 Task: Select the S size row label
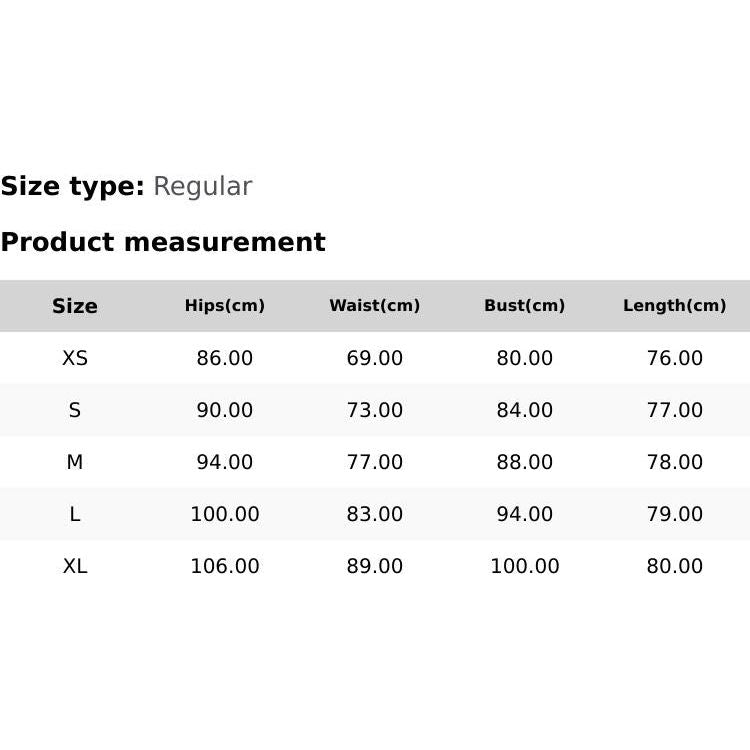pyautogui.click(x=75, y=410)
